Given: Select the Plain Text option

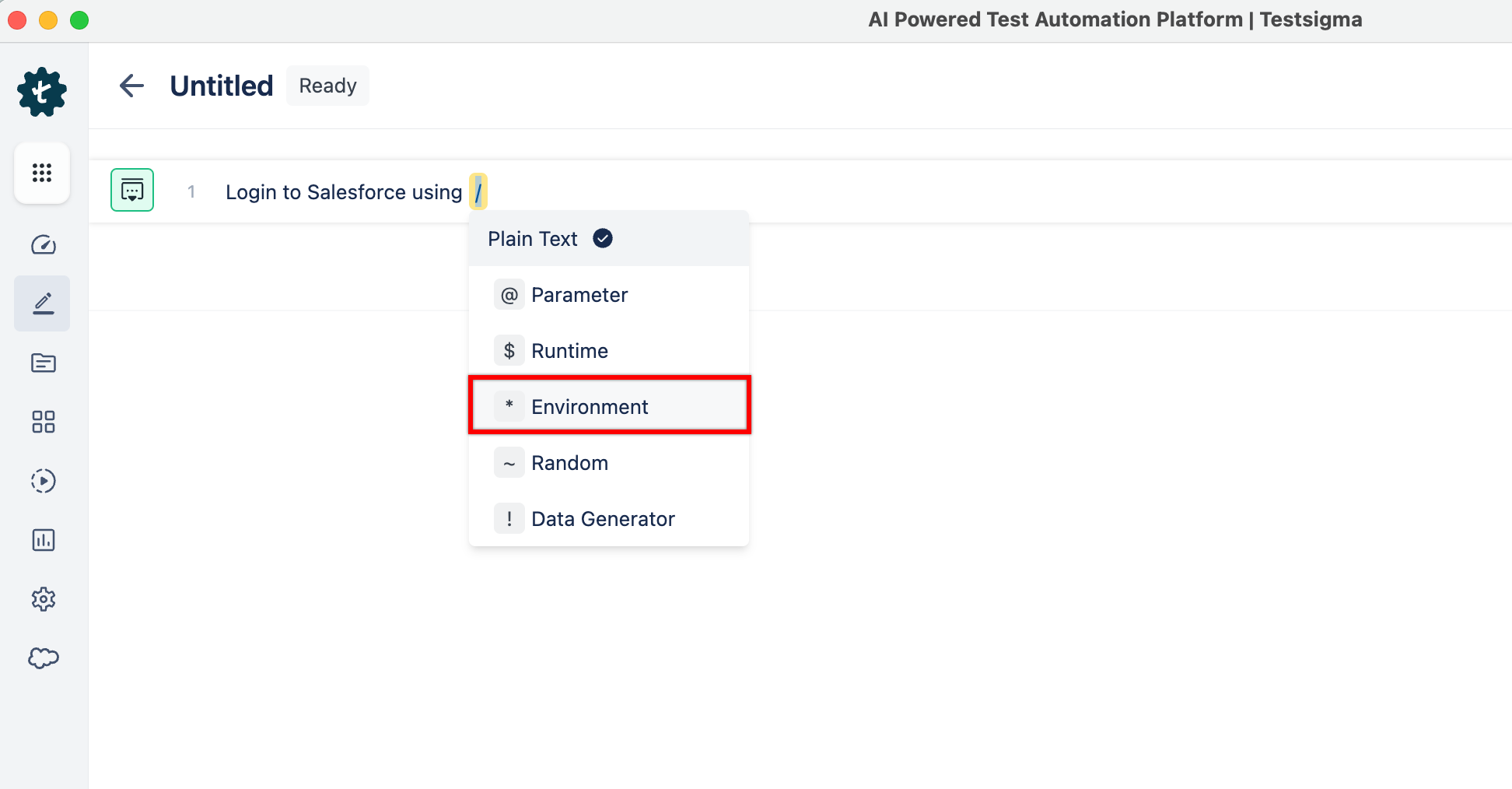Looking at the screenshot, I should coord(609,238).
